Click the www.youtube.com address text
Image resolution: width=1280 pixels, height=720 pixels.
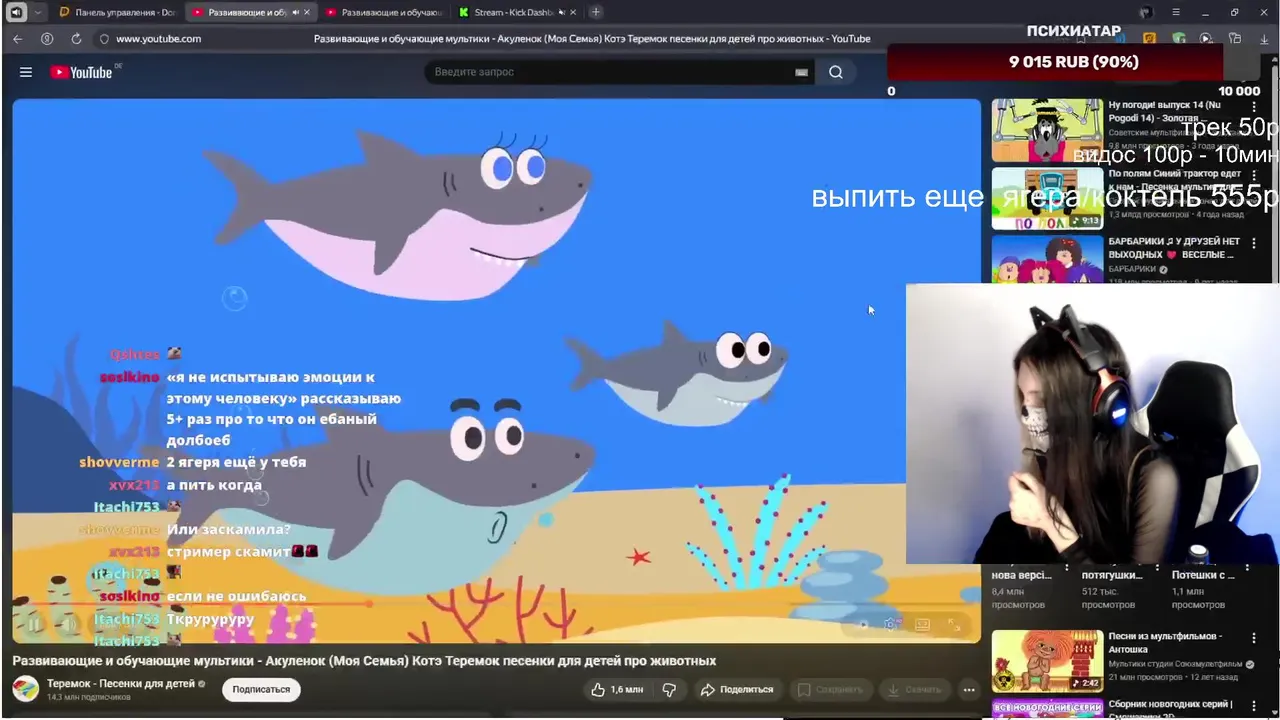pyautogui.click(x=158, y=39)
